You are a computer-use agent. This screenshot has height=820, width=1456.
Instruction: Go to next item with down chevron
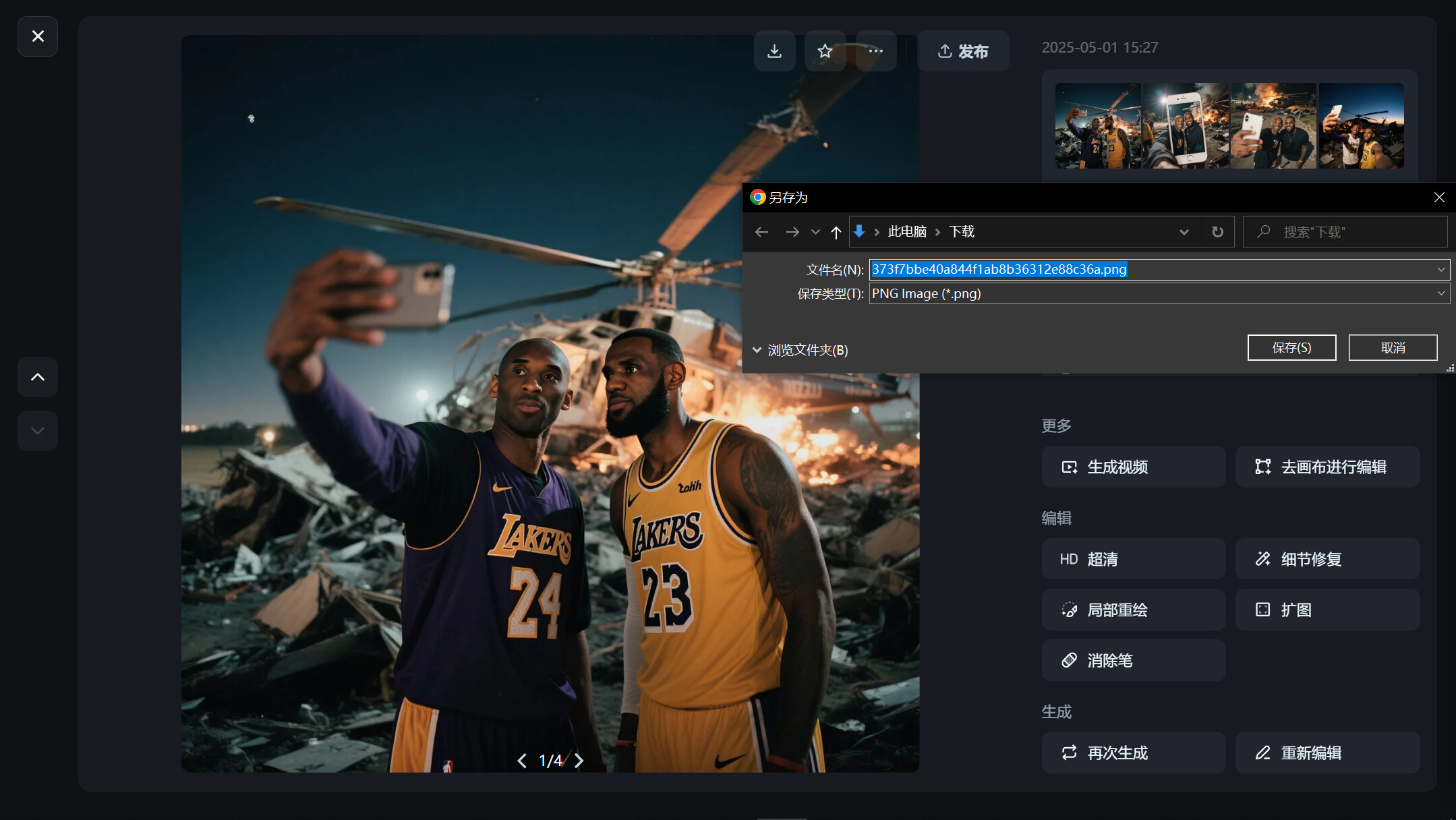(38, 431)
